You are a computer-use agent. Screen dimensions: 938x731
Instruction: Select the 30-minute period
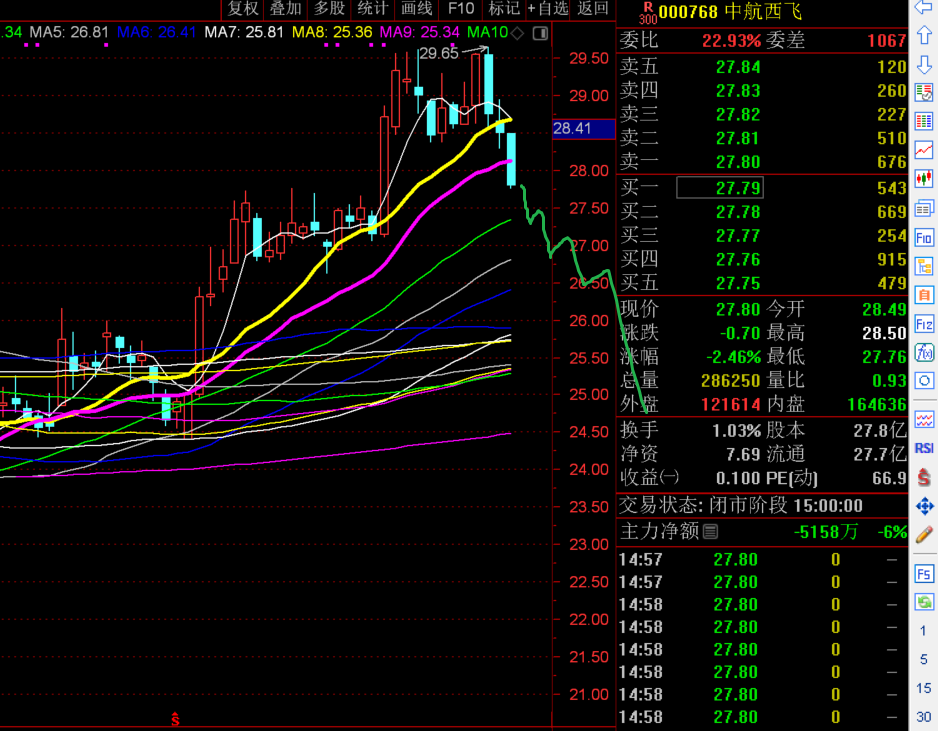click(x=923, y=717)
